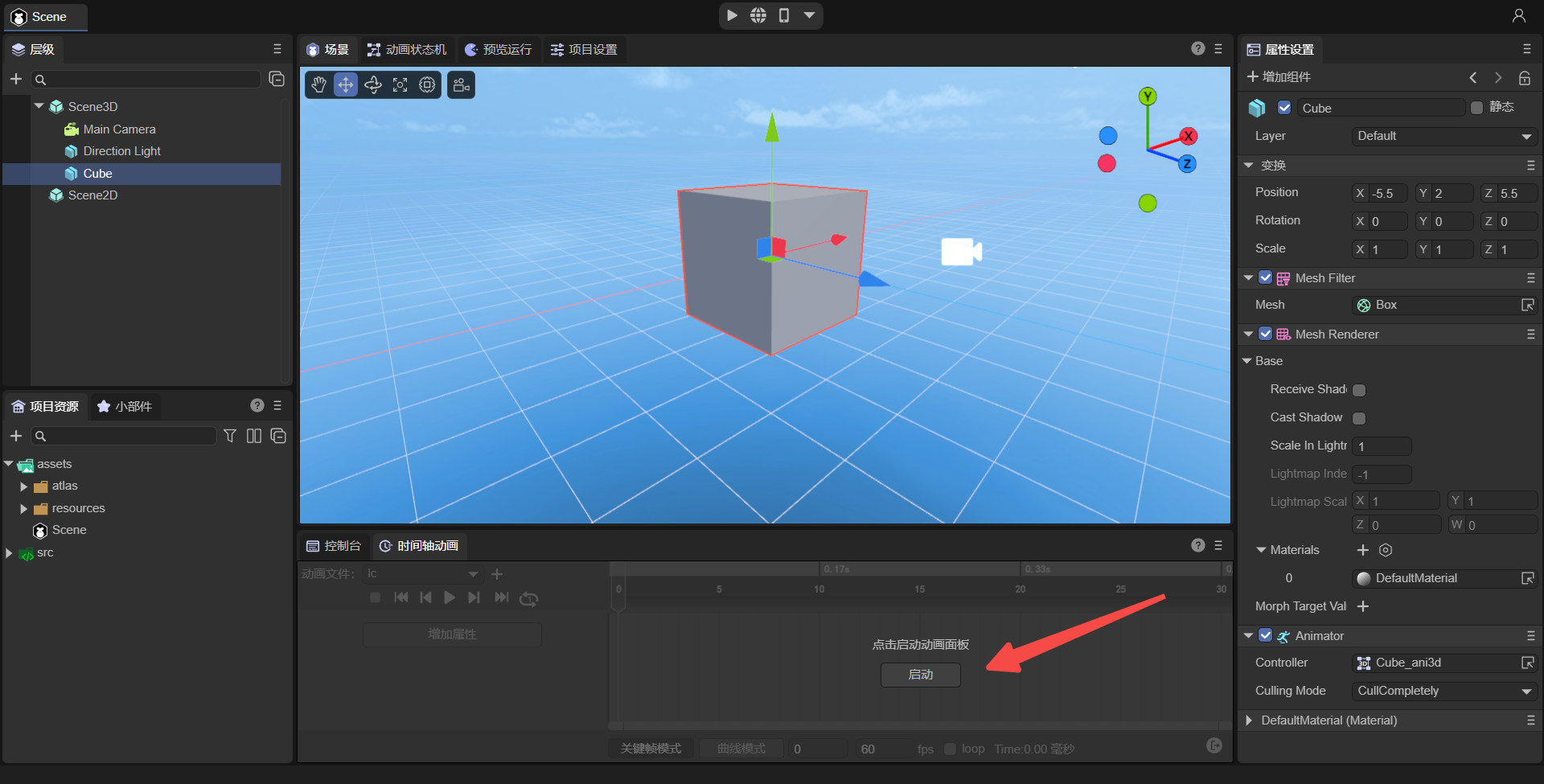Click the 增加组件 add component button
This screenshot has width=1544, height=784.
coord(1279,77)
